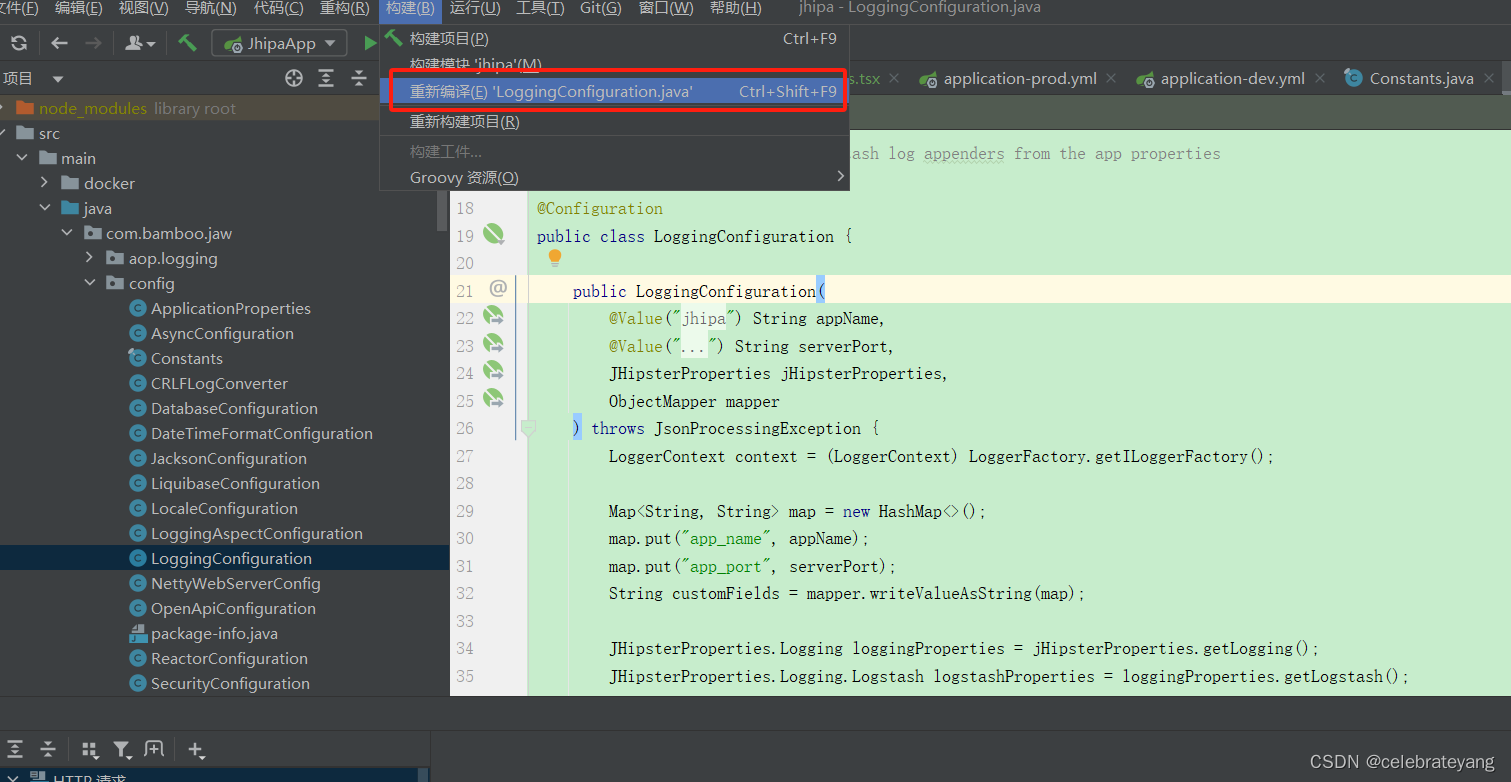Click the @ gutter icon on line 21

point(498,289)
